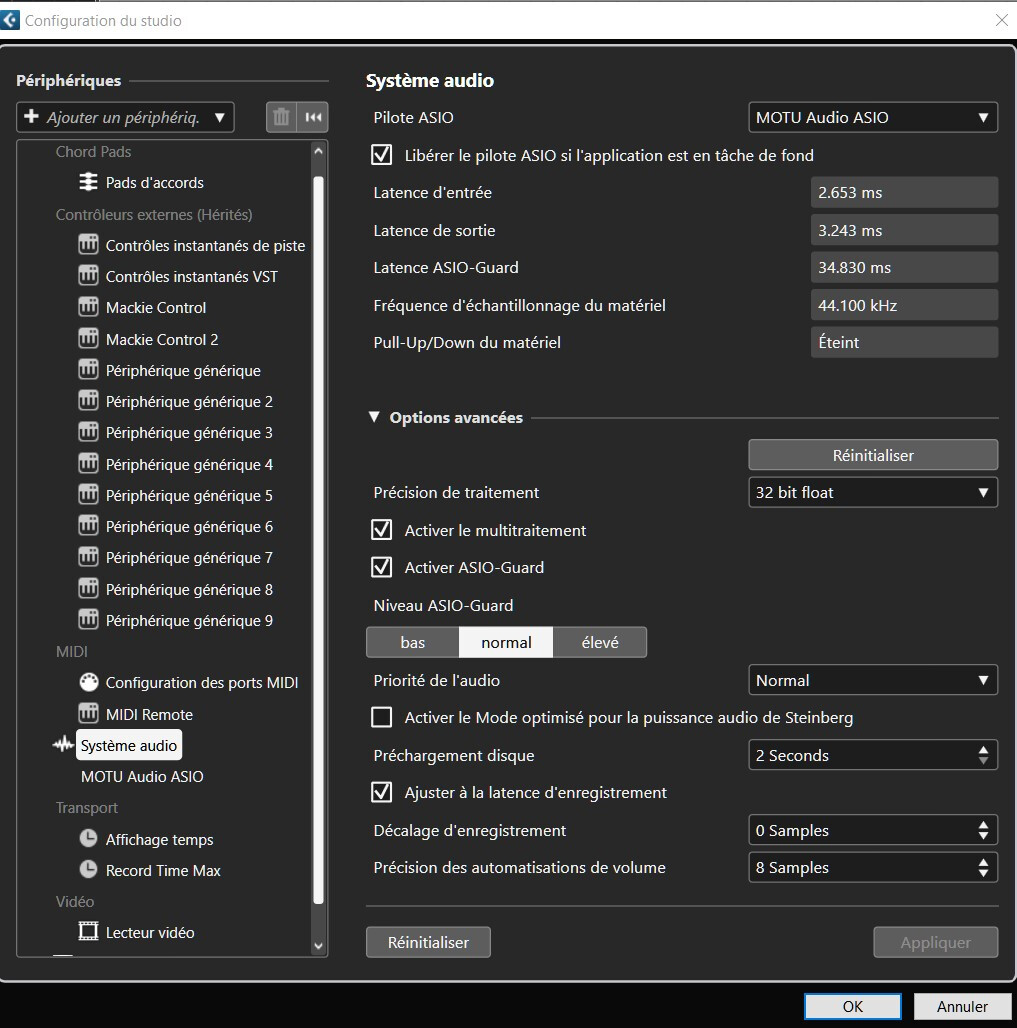Click the Cubase logo in title bar

(x=10, y=20)
